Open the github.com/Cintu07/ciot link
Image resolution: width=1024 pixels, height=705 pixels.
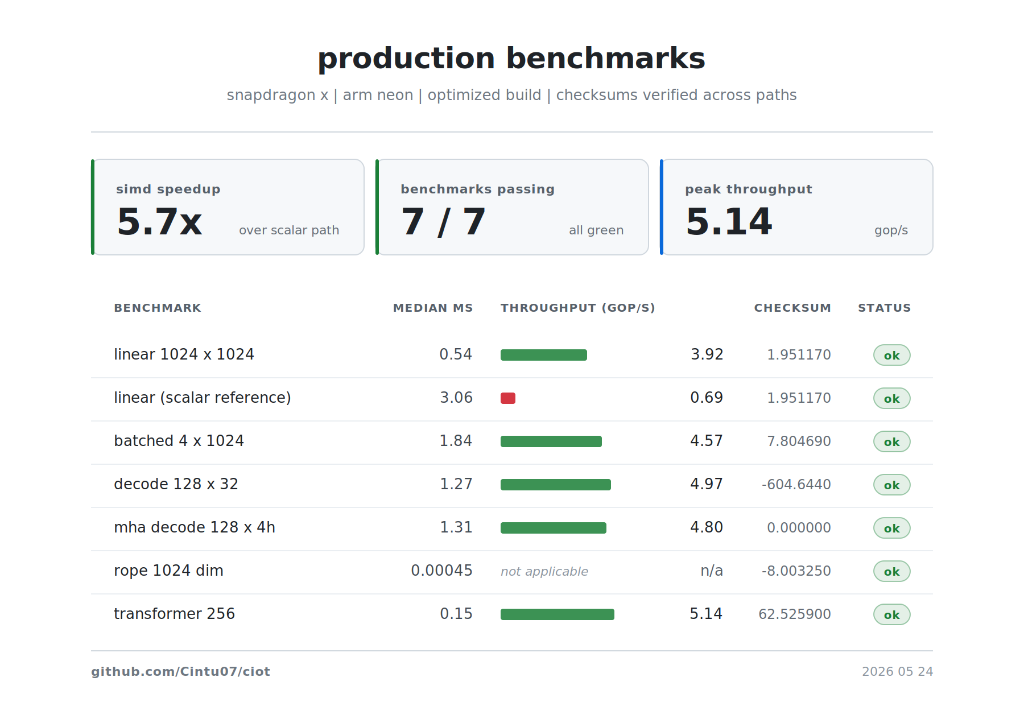pyautogui.click(x=180, y=672)
